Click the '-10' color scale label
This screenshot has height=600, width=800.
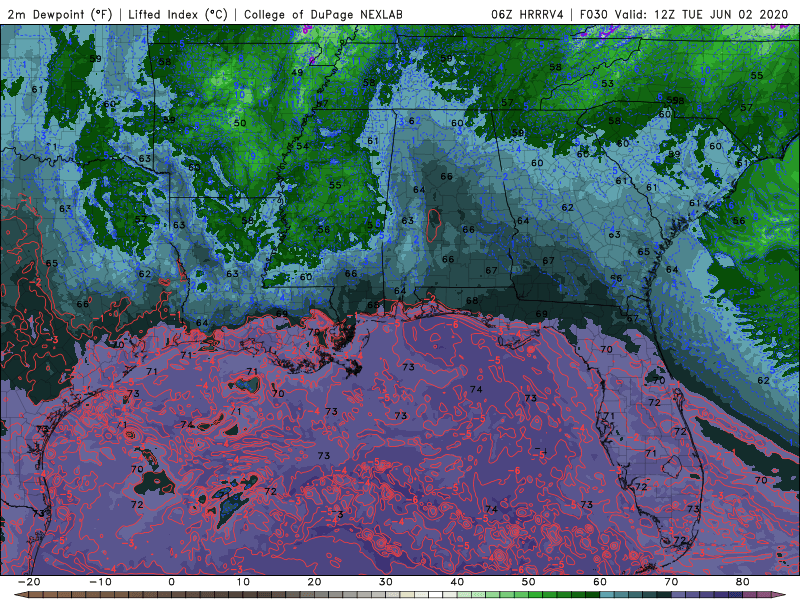[100, 582]
